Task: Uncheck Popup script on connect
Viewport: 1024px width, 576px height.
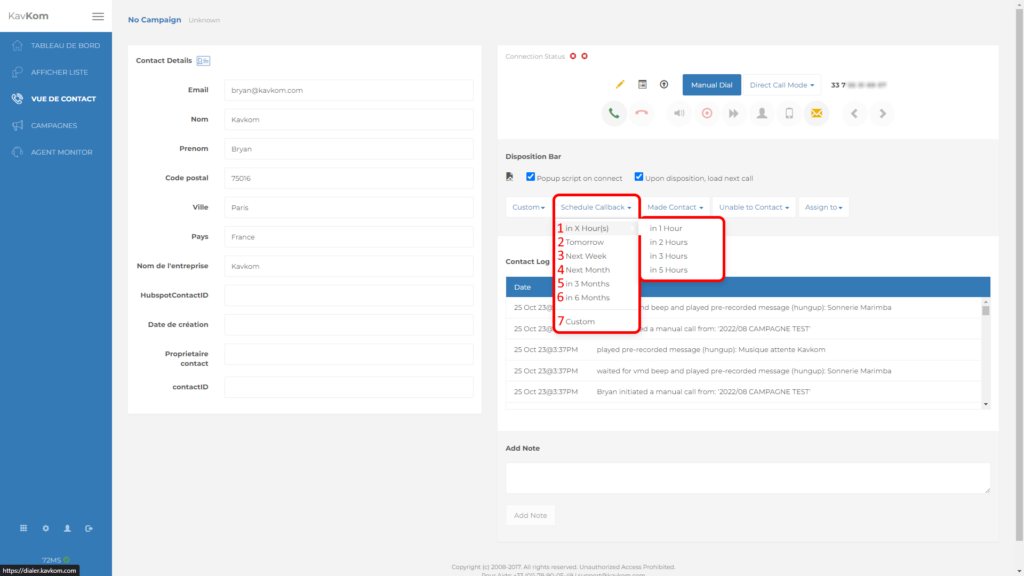Action: 531,177
